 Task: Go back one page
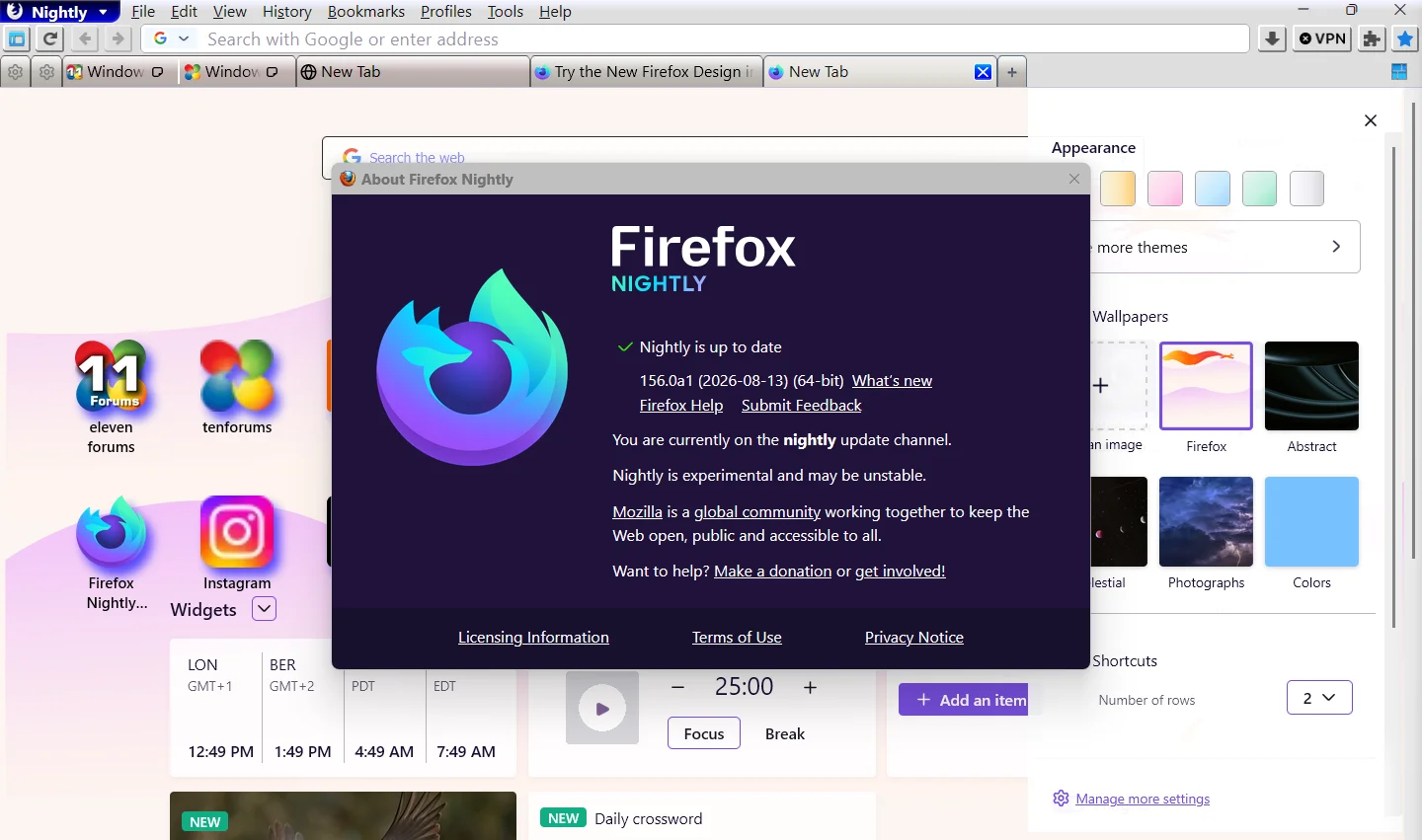tap(85, 39)
